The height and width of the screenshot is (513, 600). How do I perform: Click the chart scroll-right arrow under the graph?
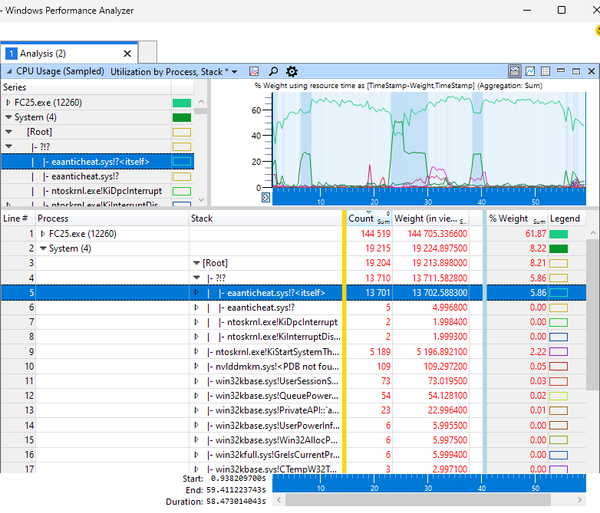[266, 198]
